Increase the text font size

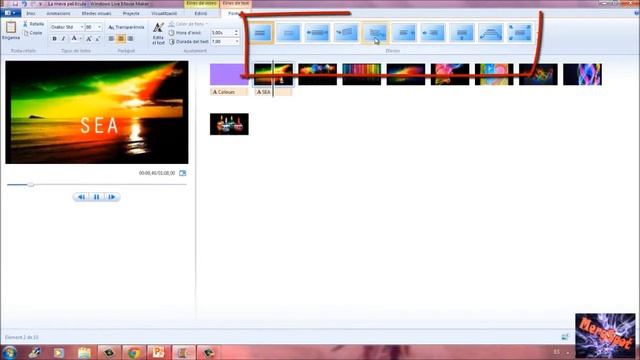89,39
